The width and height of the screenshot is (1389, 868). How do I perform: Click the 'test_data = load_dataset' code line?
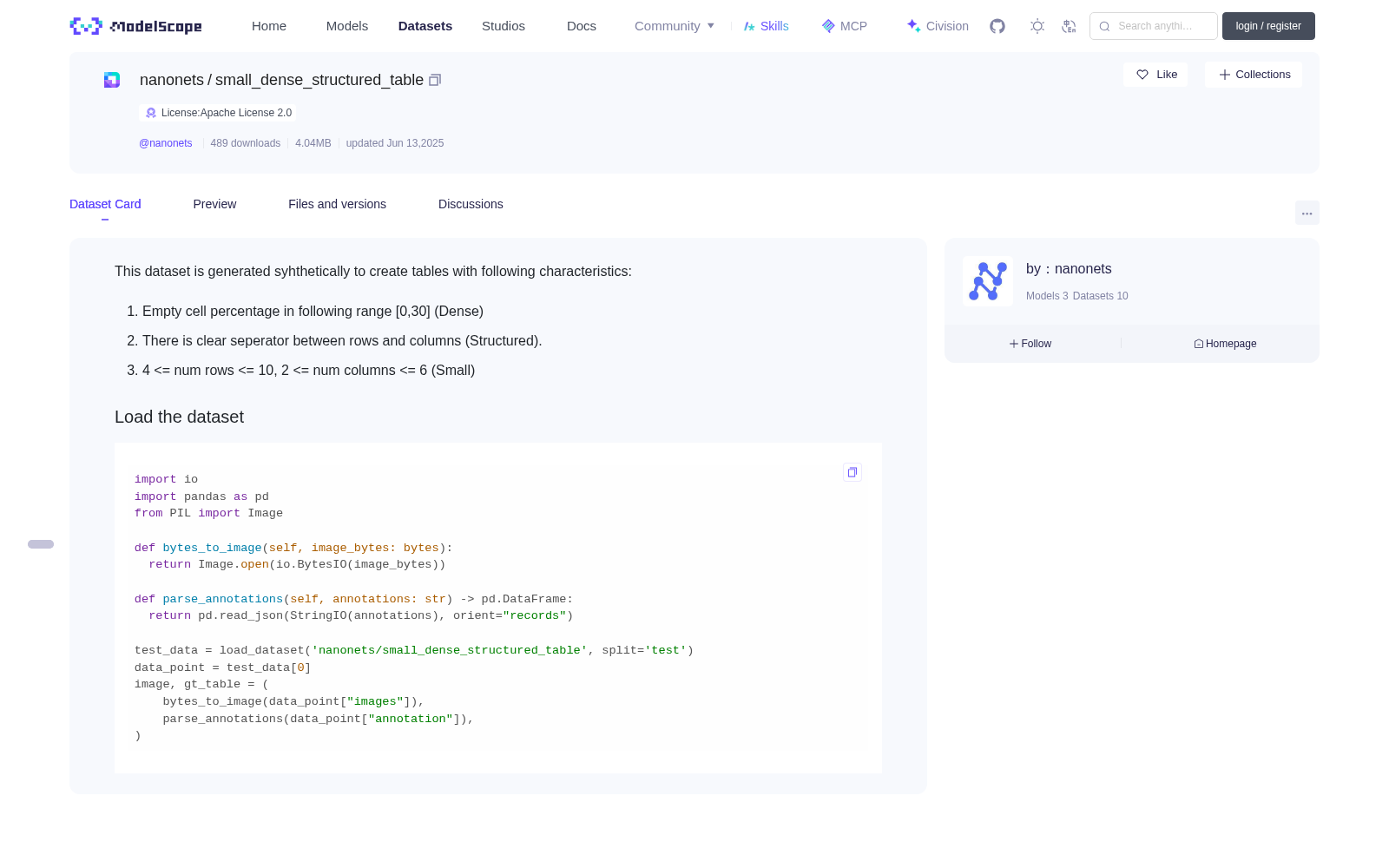click(414, 650)
